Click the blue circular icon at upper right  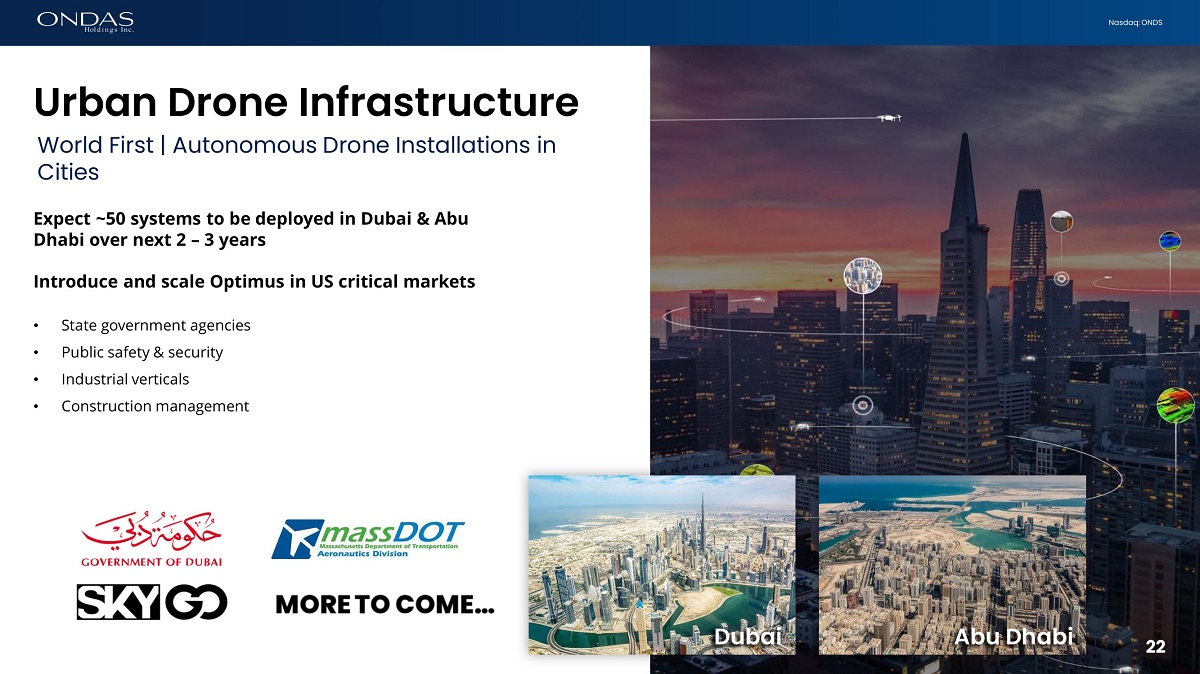pos(1169,241)
